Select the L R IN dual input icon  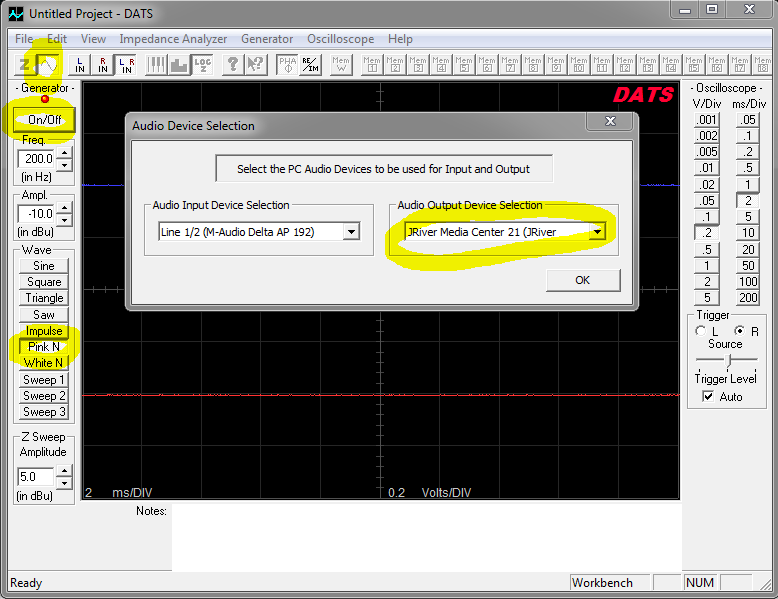pos(126,65)
